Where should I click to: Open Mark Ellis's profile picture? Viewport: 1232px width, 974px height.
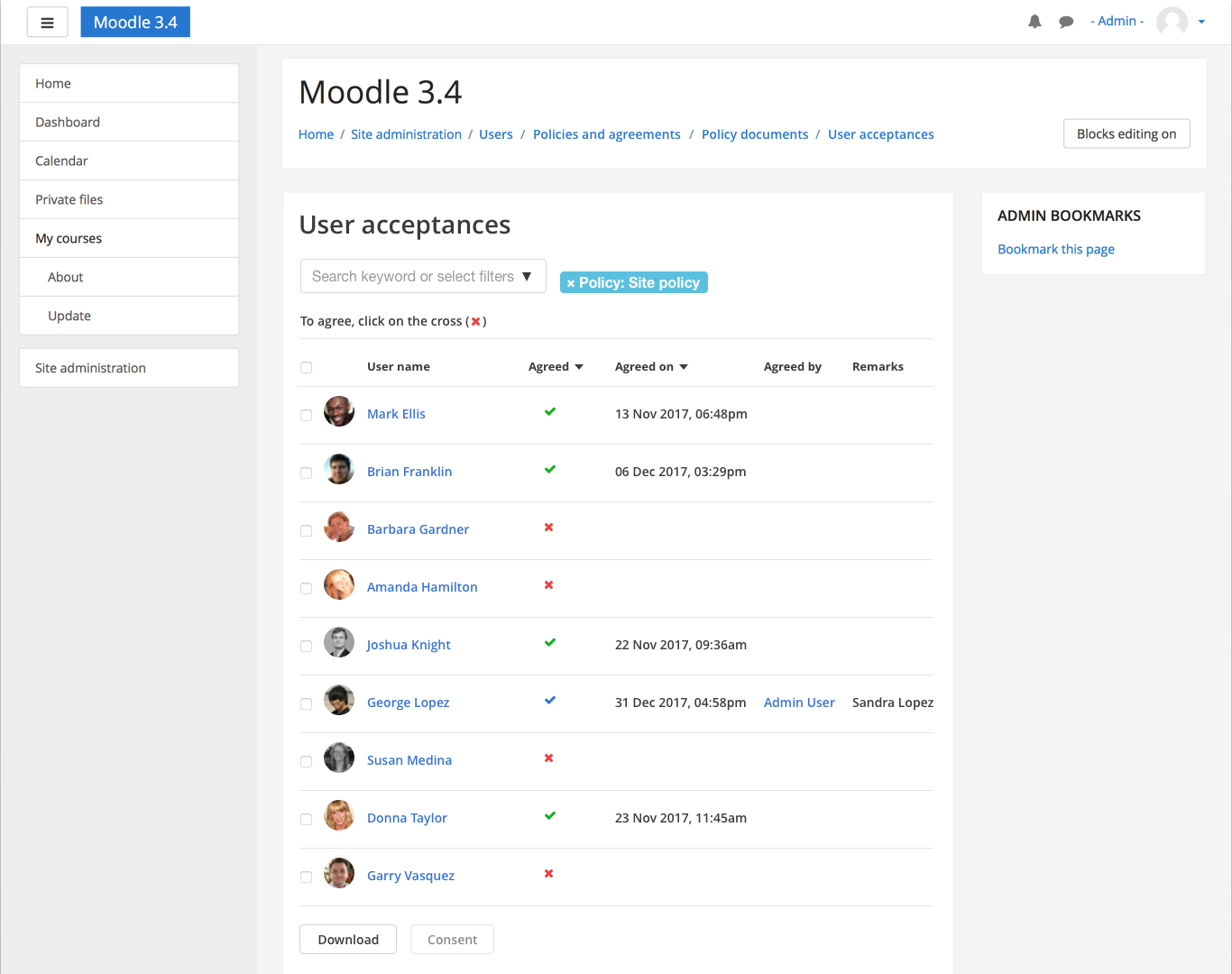339,411
